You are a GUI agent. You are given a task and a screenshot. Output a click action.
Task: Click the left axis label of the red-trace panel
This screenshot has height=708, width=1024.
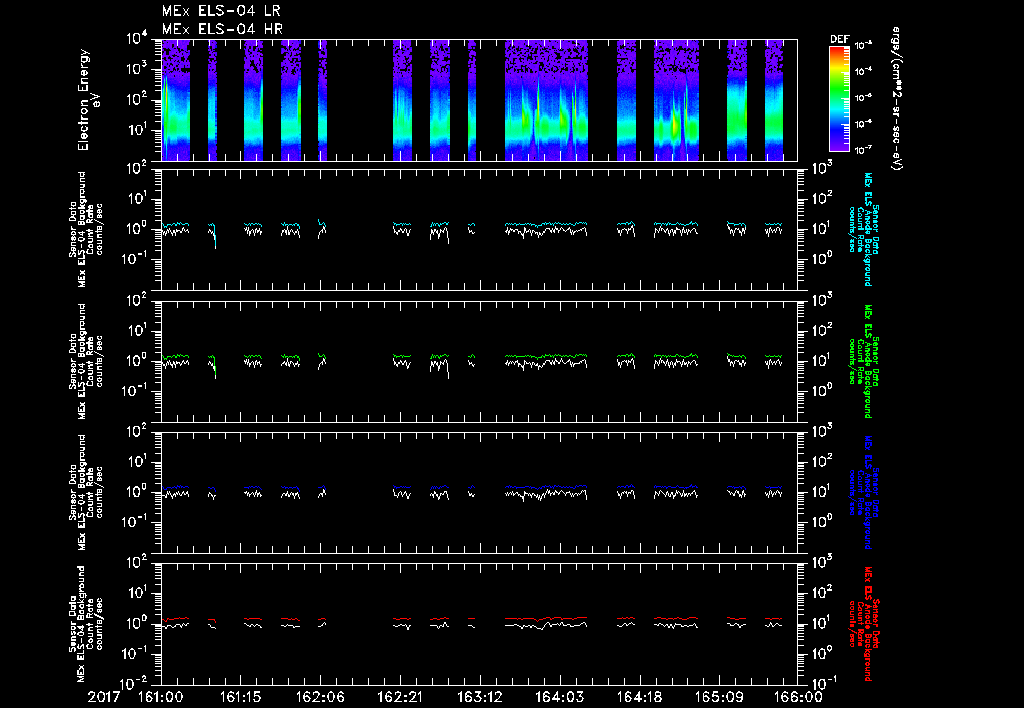click(x=86, y=624)
